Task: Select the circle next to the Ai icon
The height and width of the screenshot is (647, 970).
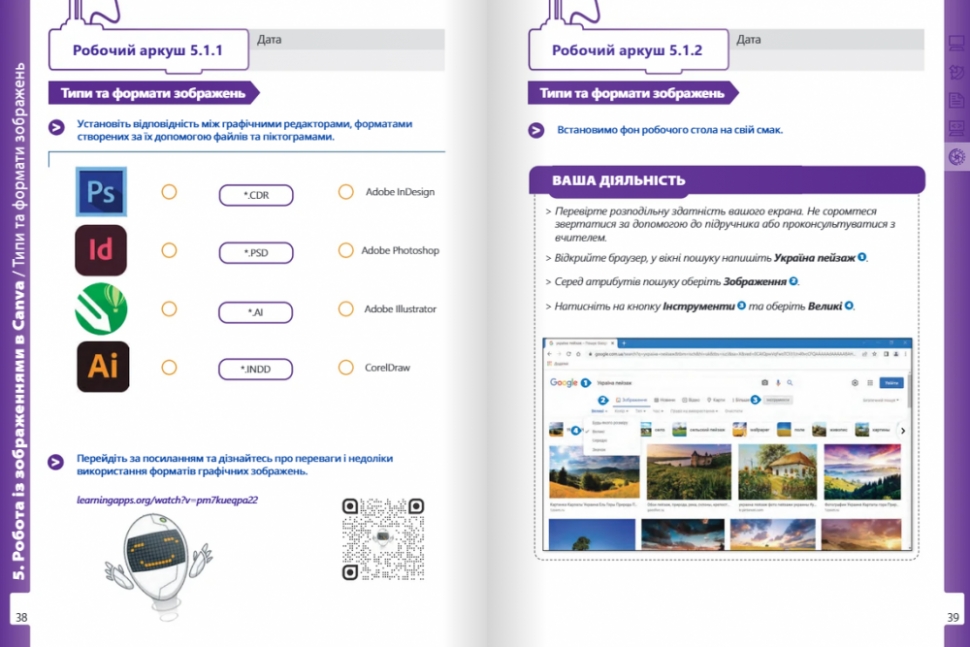Action: 169,367
